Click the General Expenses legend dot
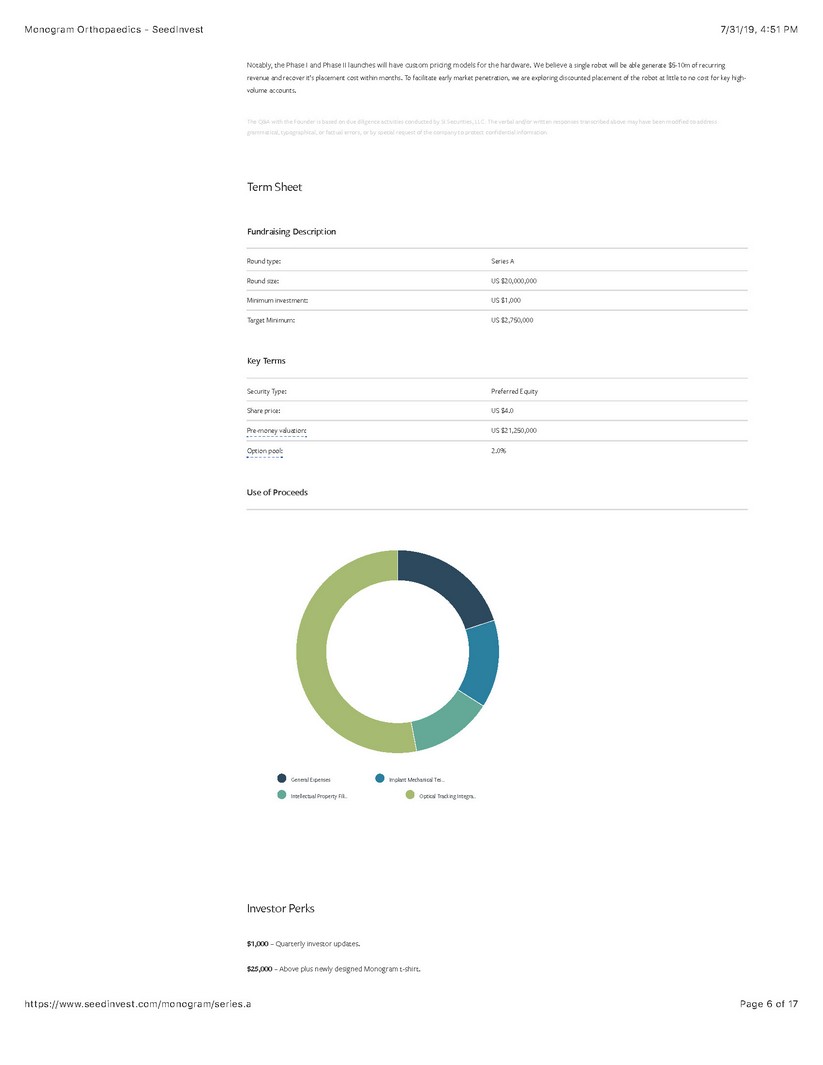Viewport: 823px width, 1065px height. pyautogui.click(x=282, y=779)
